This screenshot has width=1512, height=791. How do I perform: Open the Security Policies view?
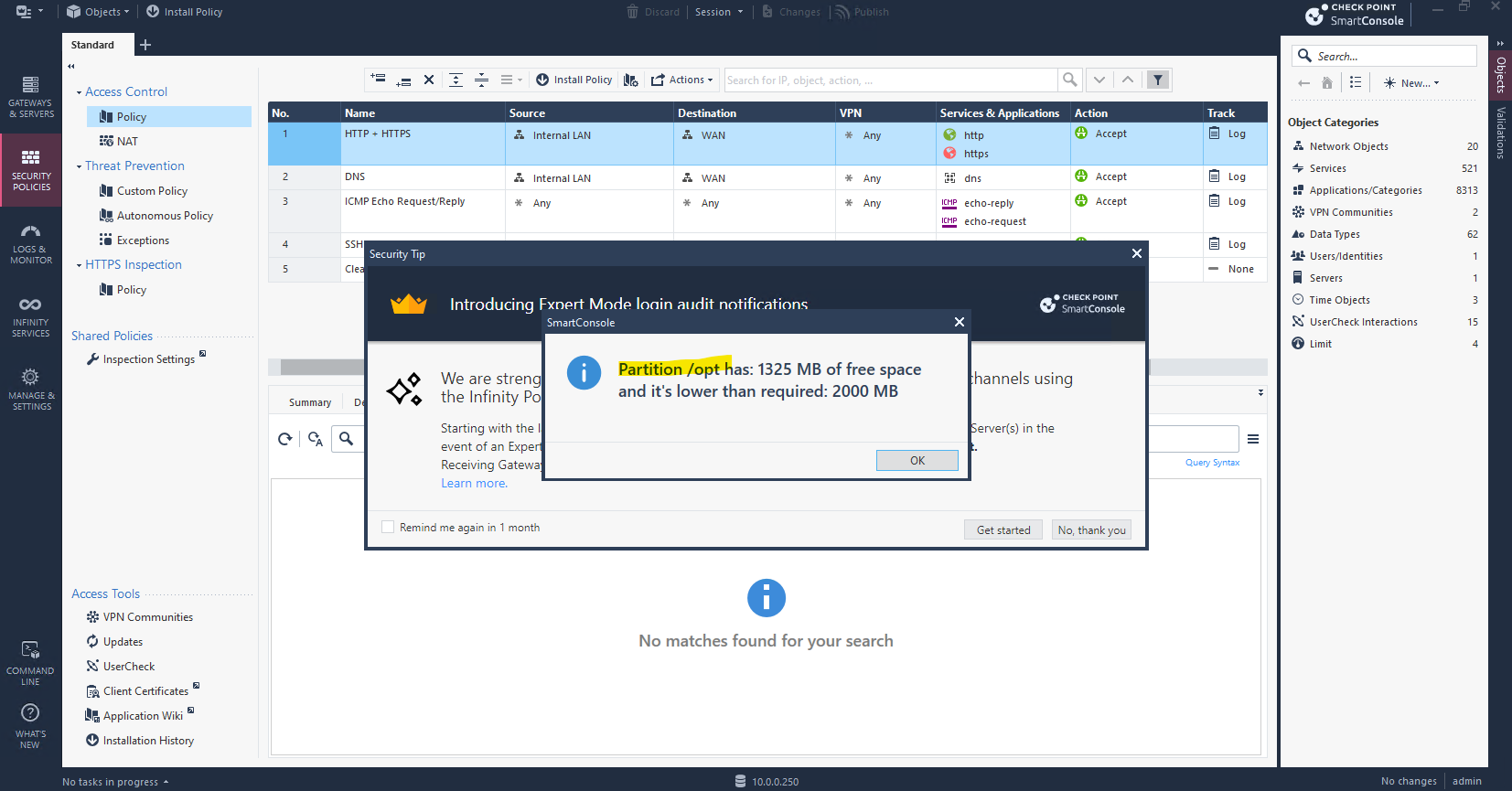31,170
